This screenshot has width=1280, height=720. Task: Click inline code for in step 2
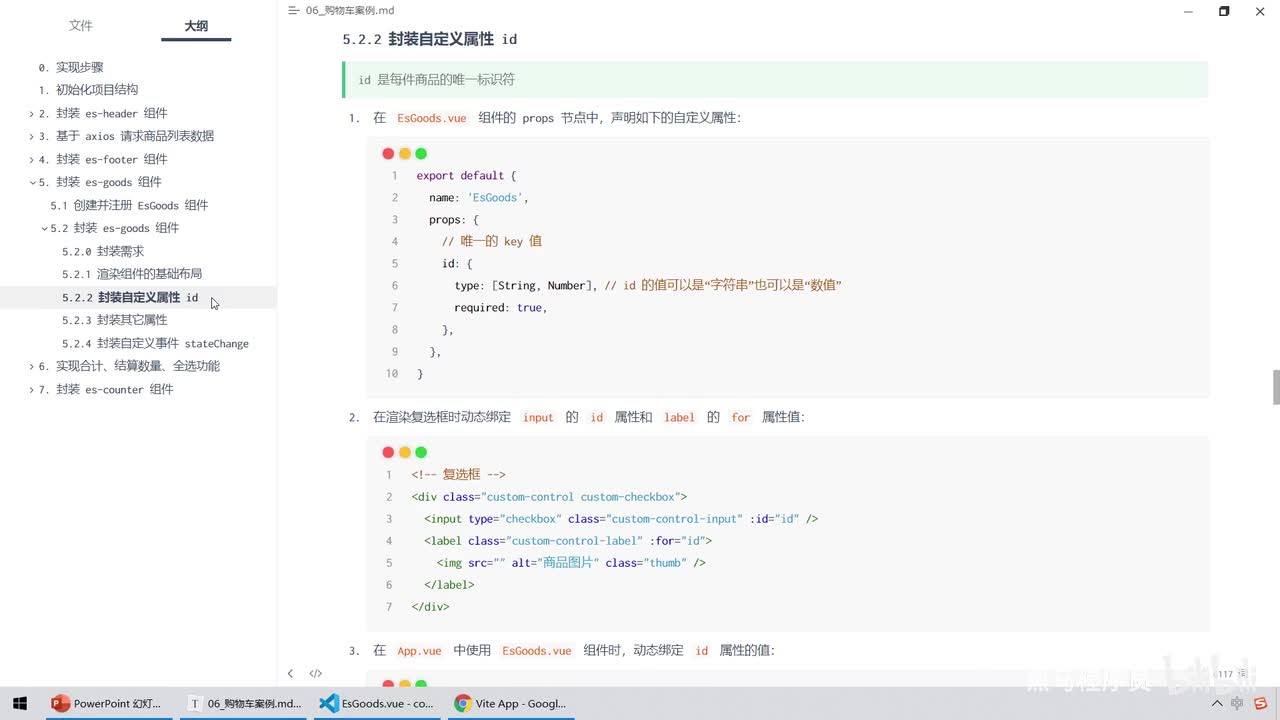(740, 417)
